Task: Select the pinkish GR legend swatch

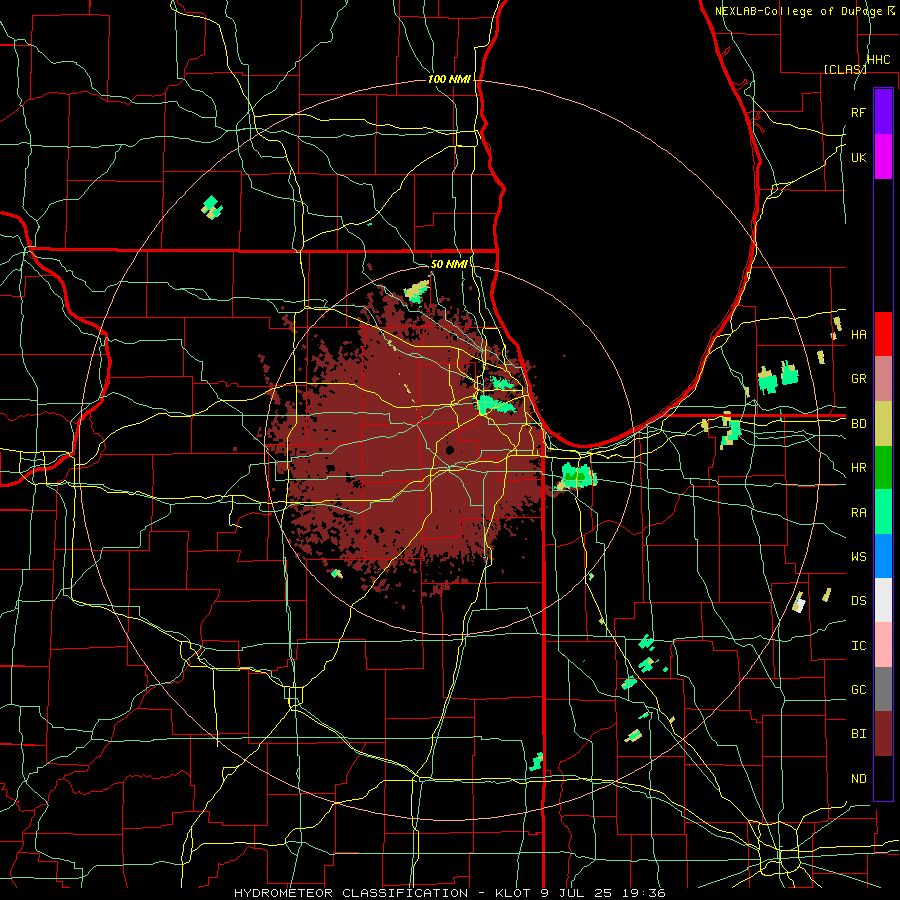Action: tap(883, 379)
